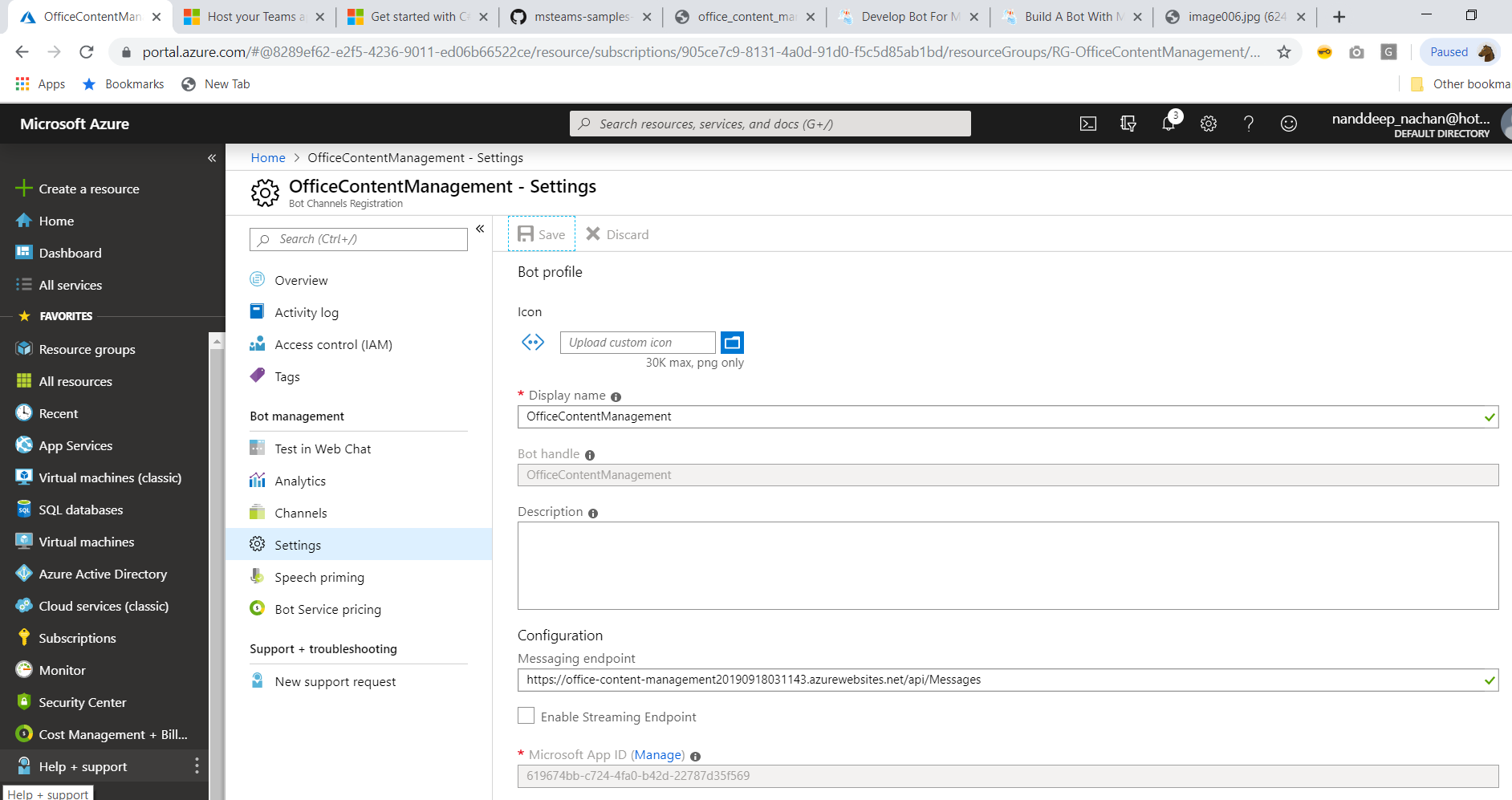Click the Save button

tap(542, 234)
